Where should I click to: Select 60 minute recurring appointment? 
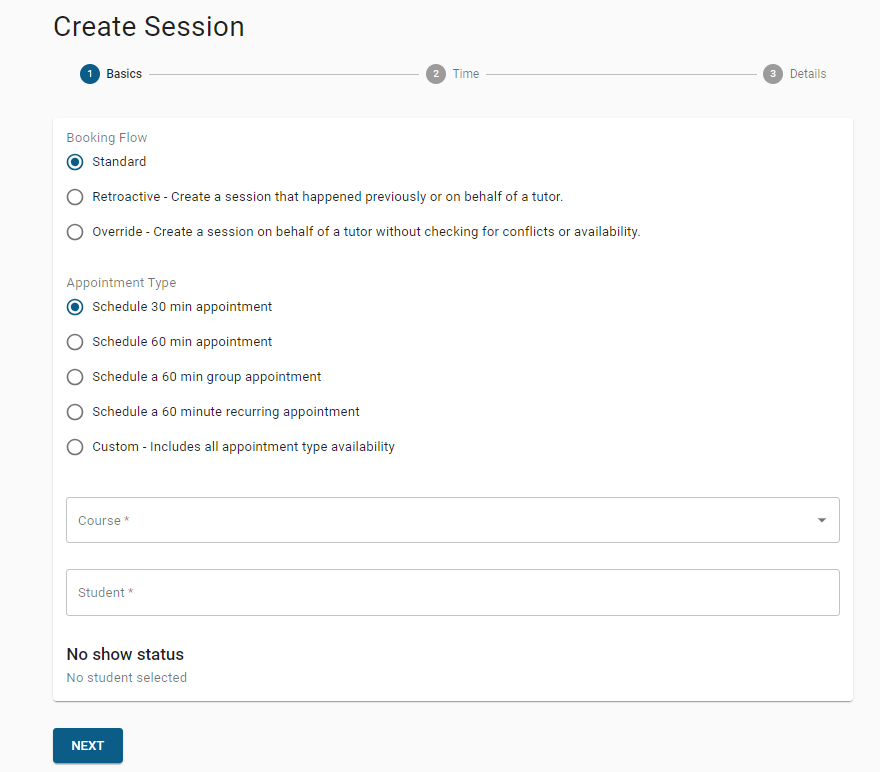[x=75, y=412]
